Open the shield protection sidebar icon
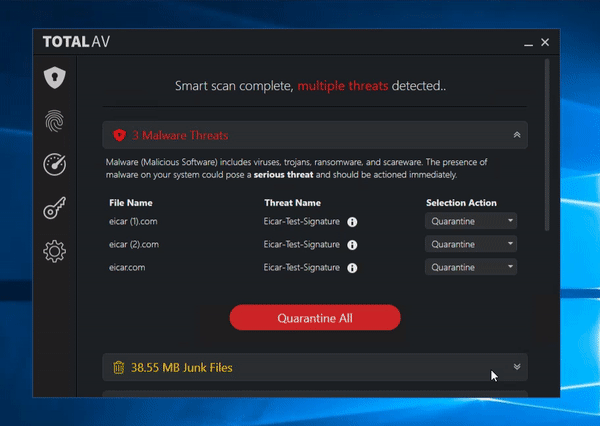 pyautogui.click(x=54, y=77)
